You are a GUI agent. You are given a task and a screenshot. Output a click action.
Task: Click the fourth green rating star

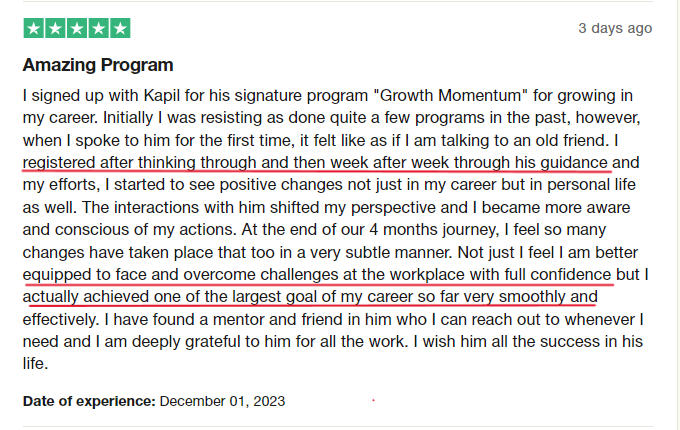pyautogui.click(x=98, y=28)
